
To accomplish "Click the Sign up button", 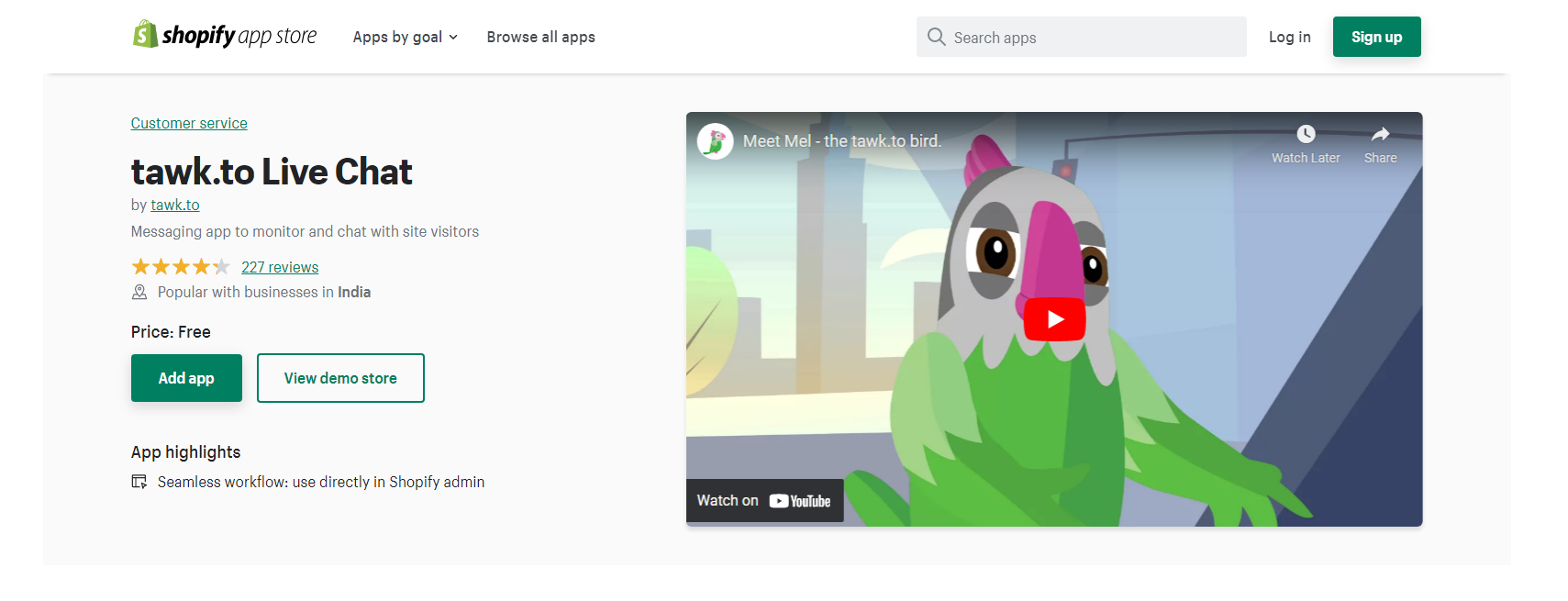I will [x=1376, y=37].
